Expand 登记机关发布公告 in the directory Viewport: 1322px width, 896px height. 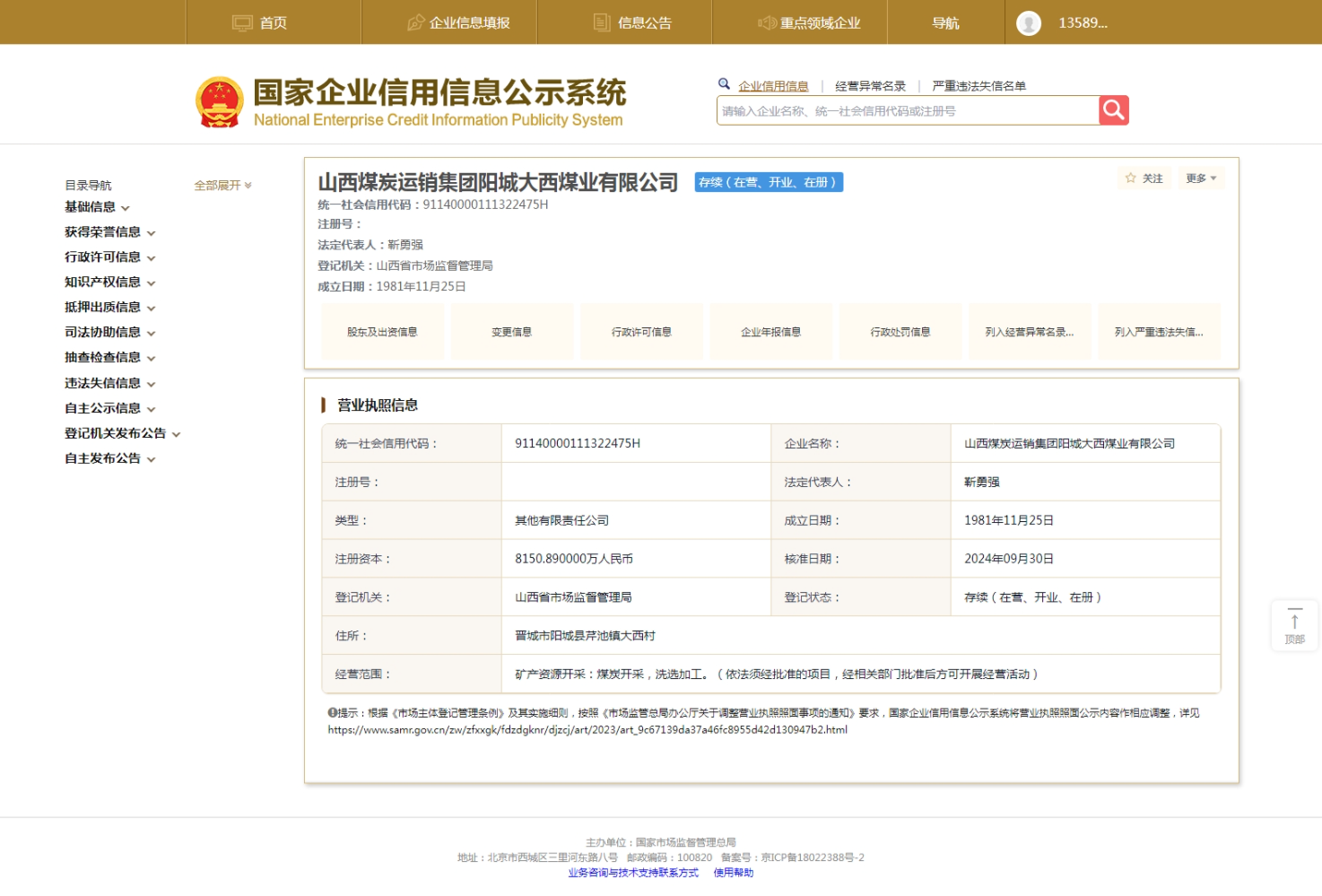[x=122, y=433]
